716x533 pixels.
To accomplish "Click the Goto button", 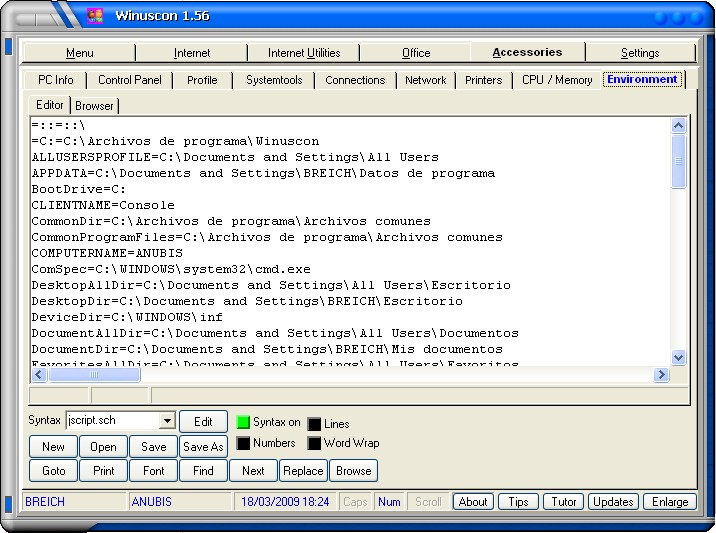I will pos(53,470).
